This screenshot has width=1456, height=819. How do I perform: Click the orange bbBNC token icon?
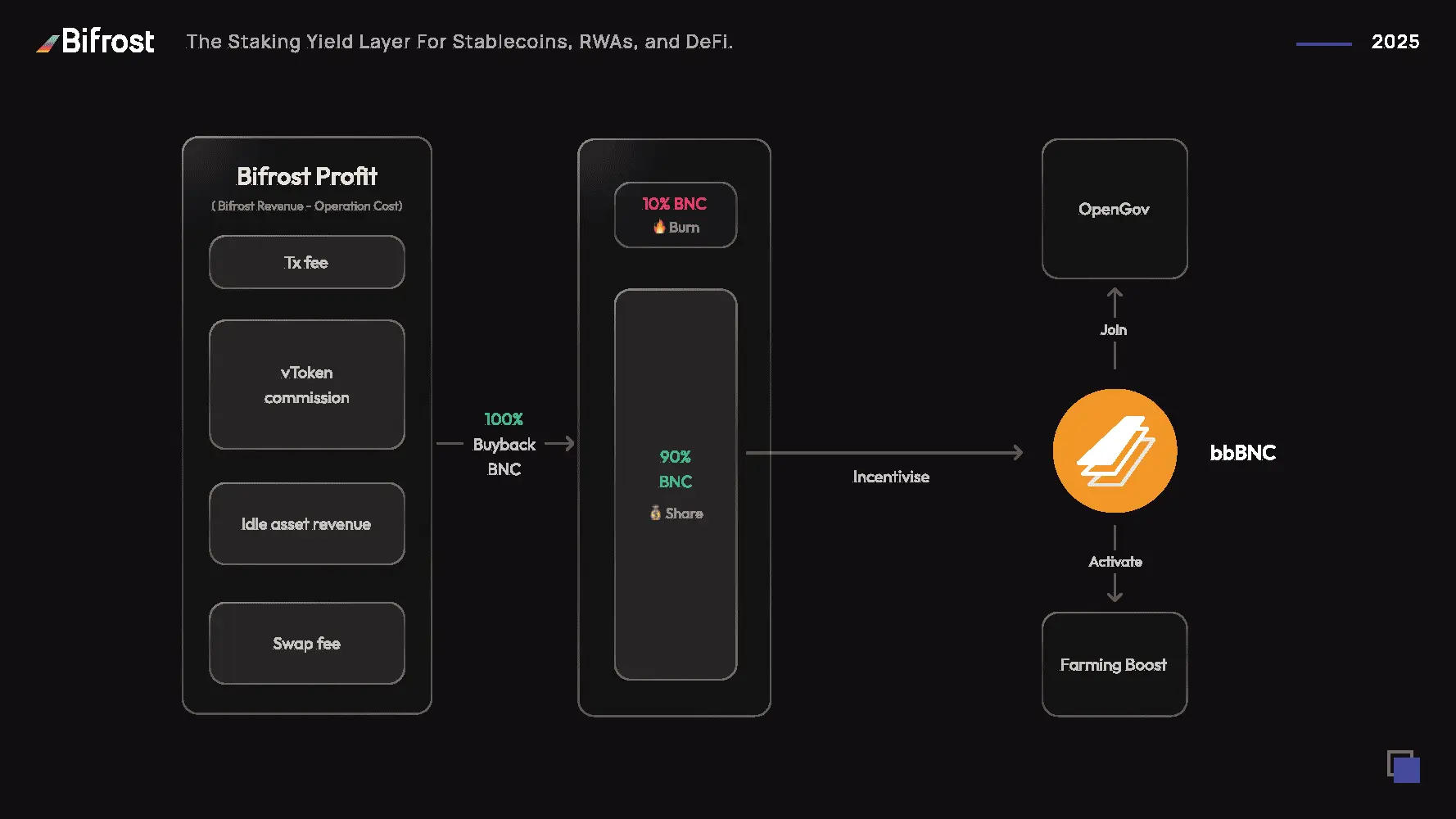tap(1115, 450)
